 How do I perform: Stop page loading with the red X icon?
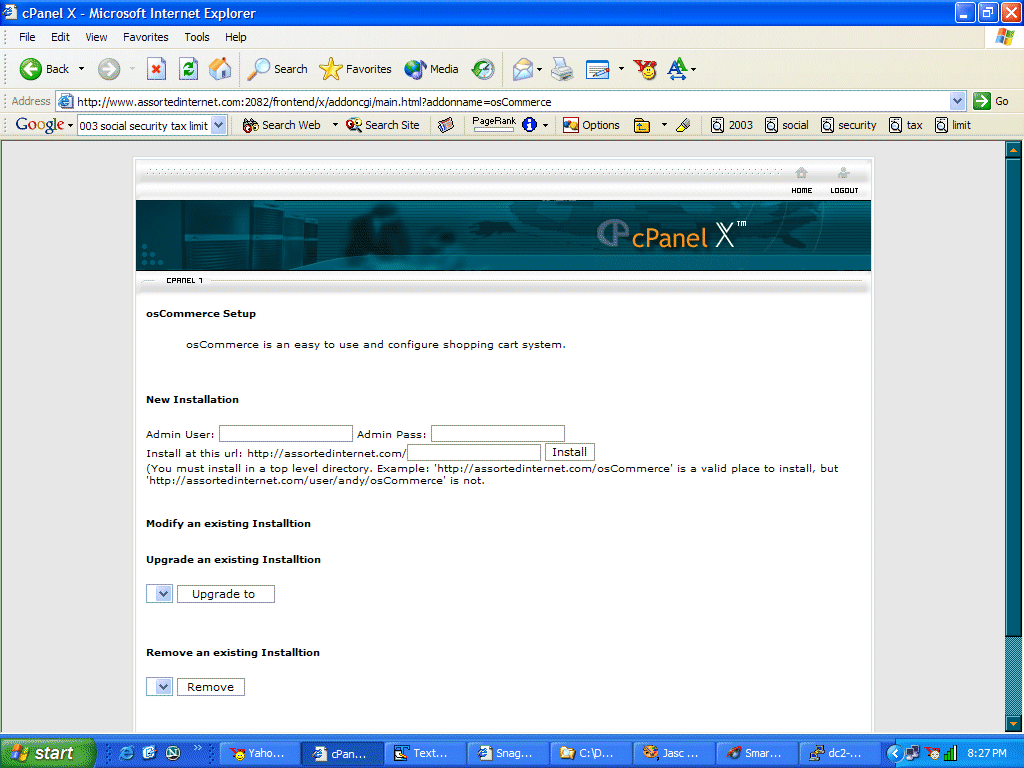(156, 69)
